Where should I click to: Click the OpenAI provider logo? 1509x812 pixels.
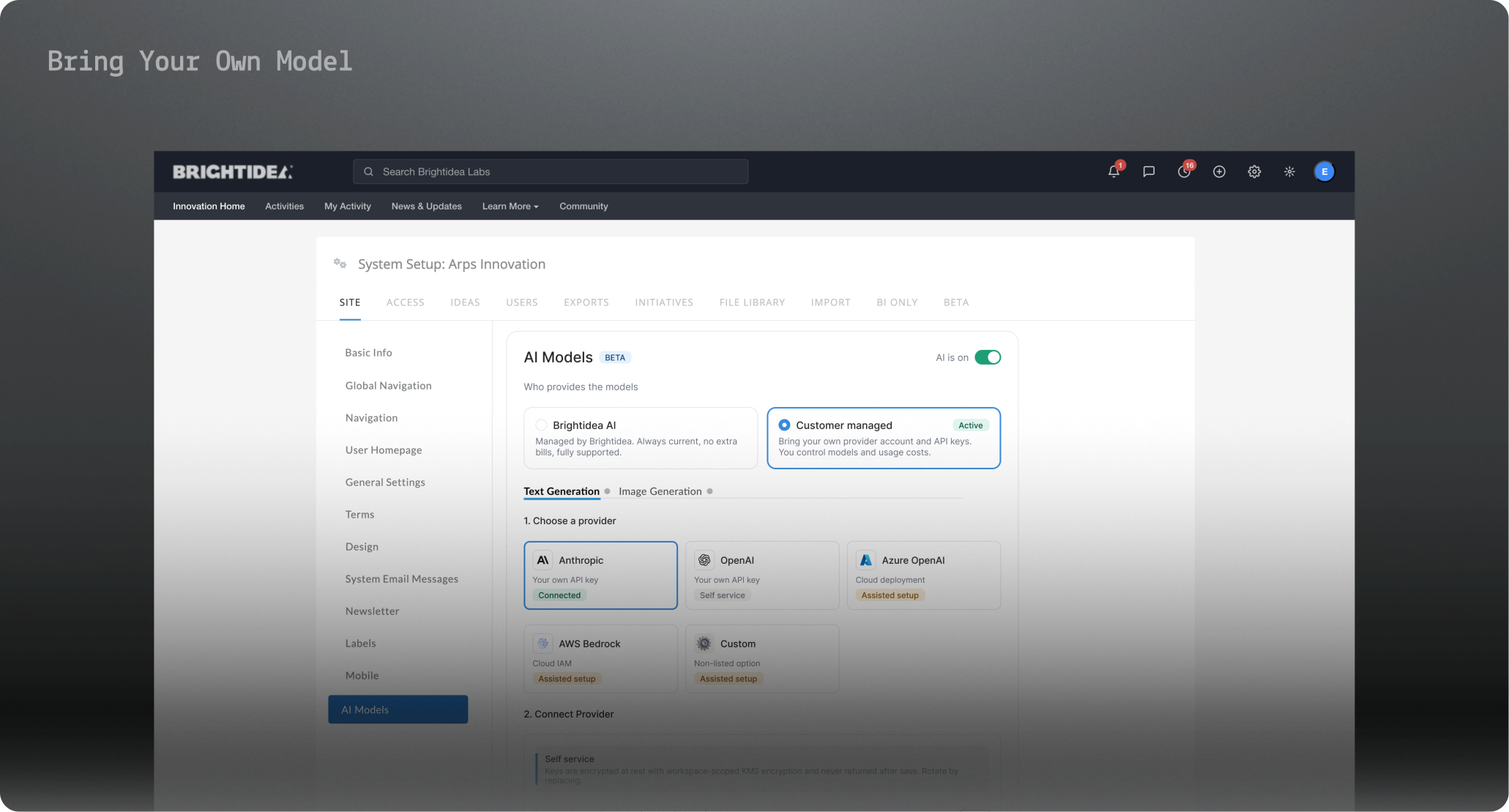[704, 560]
